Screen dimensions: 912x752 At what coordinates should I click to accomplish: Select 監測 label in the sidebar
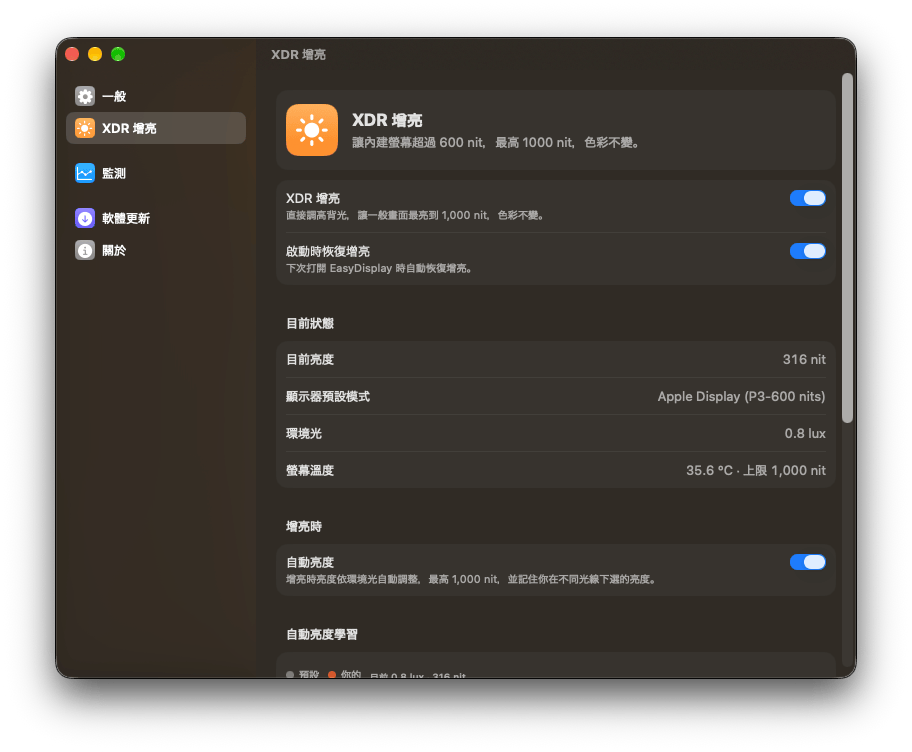114,173
